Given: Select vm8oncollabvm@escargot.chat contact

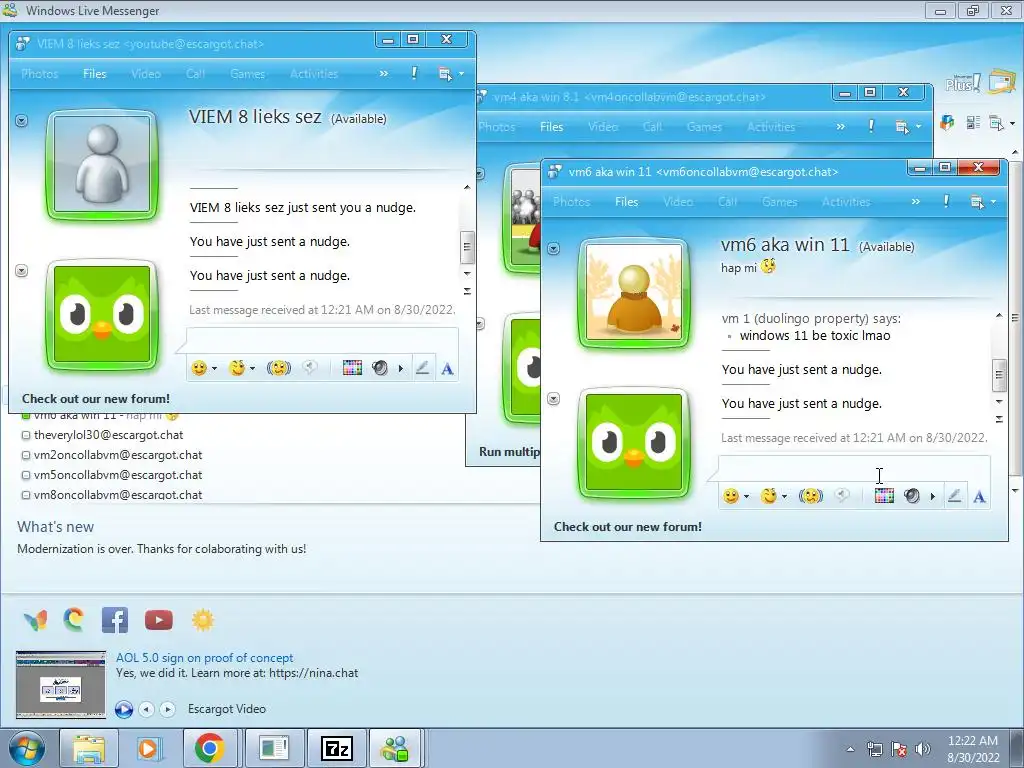Looking at the screenshot, I should (x=118, y=494).
